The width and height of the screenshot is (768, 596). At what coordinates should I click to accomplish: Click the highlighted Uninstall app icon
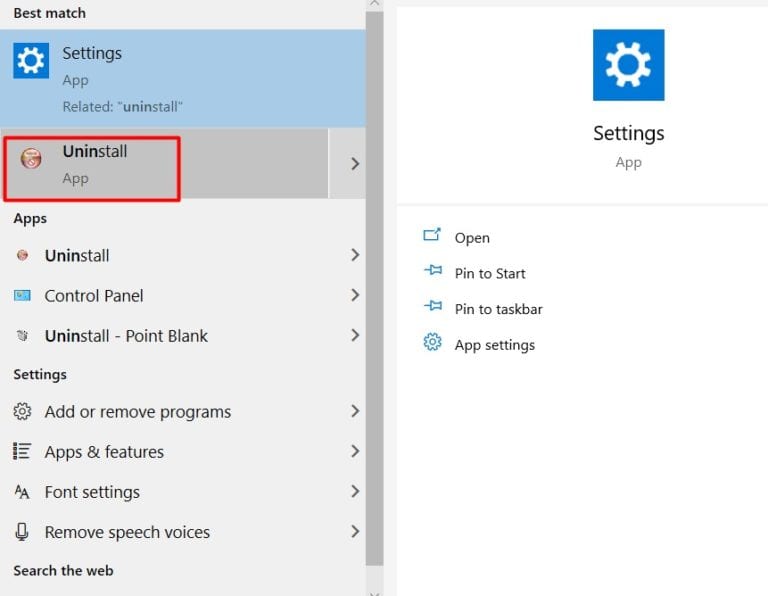pos(31,159)
